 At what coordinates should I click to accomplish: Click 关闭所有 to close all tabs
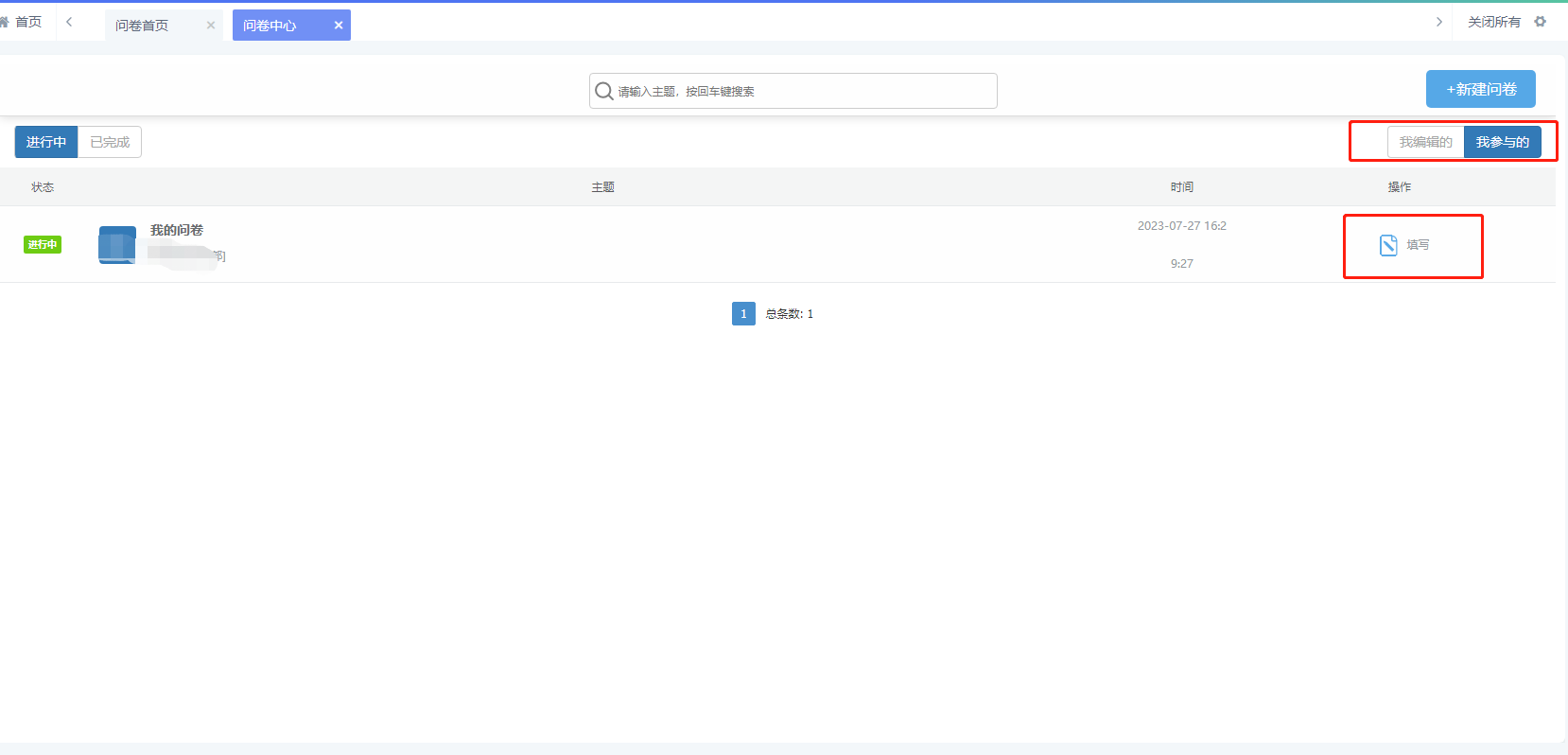pos(1493,22)
